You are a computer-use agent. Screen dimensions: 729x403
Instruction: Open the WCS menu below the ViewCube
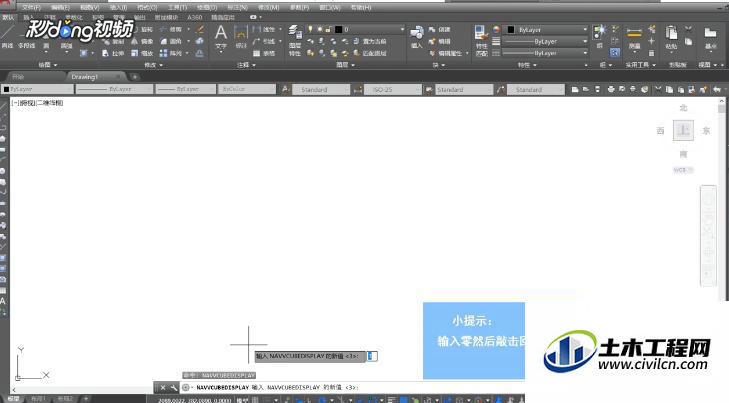coord(683,170)
